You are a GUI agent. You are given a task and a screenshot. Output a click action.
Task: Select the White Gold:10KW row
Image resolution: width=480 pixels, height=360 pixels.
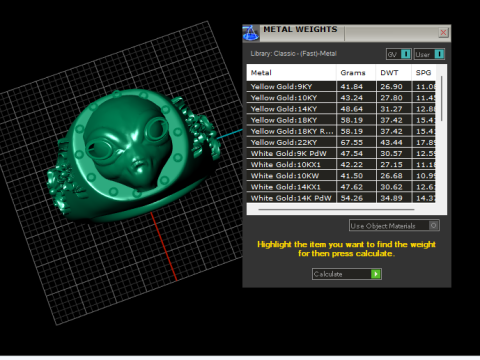click(341, 176)
